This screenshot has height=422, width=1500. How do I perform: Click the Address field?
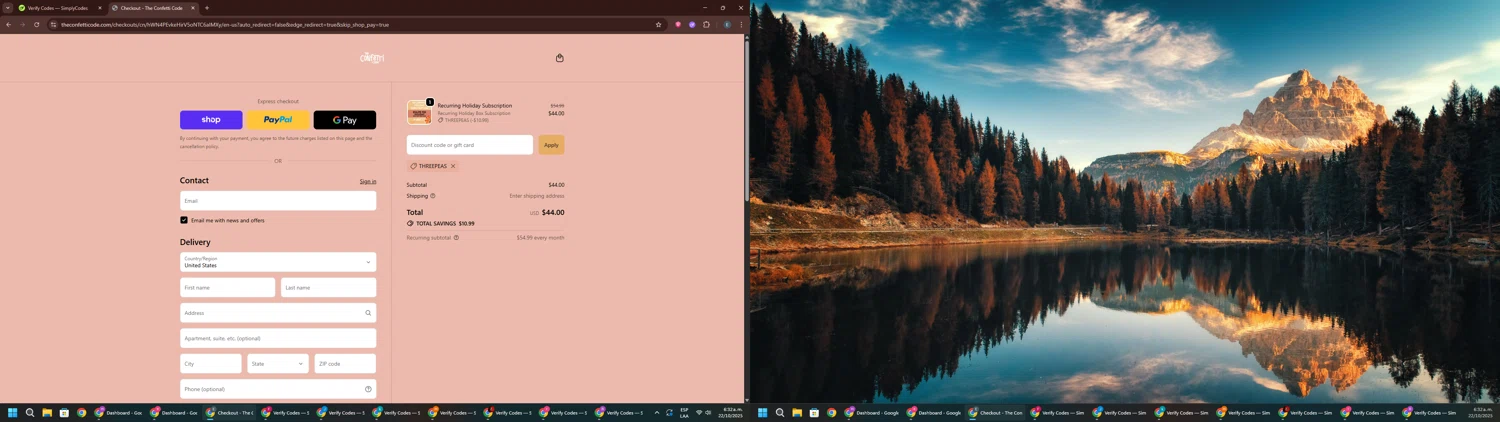click(278, 313)
